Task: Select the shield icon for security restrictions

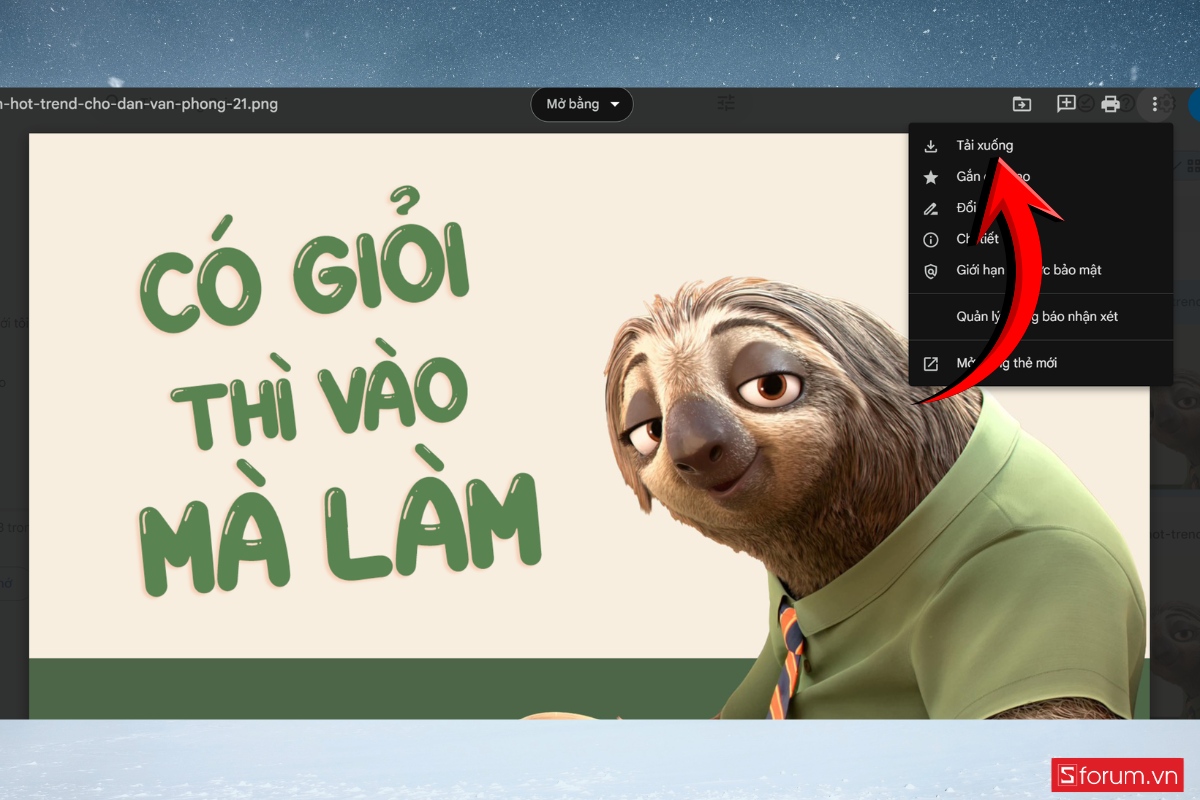Action: (930, 270)
